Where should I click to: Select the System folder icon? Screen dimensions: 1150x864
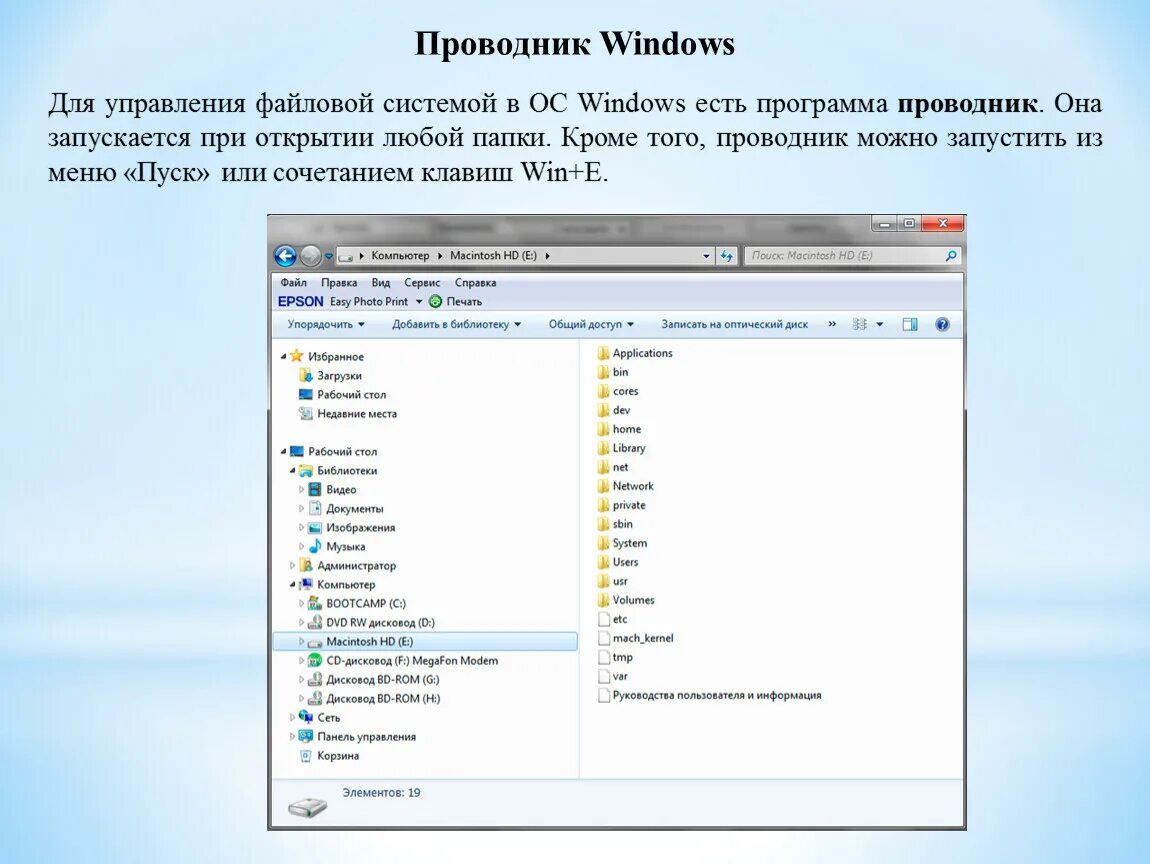click(x=603, y=543)
